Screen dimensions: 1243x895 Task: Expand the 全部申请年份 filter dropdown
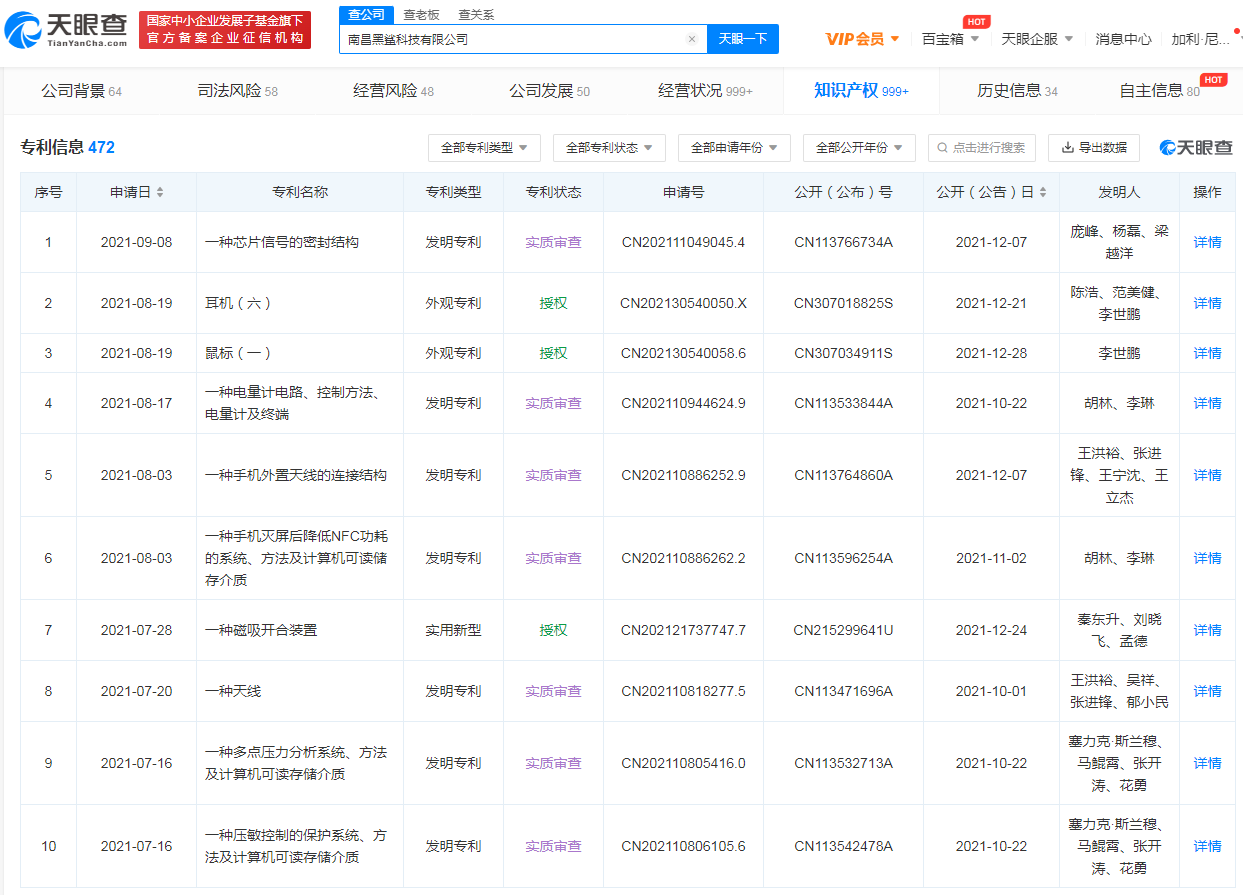734,148
